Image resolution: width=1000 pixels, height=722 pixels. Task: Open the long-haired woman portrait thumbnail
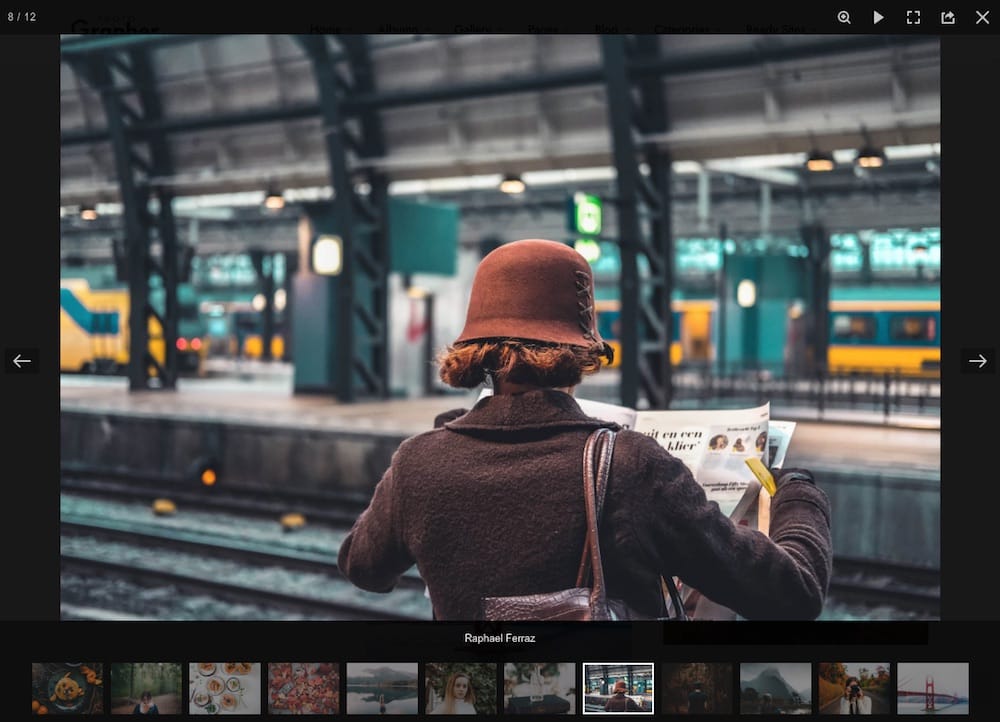coord(460,688)
